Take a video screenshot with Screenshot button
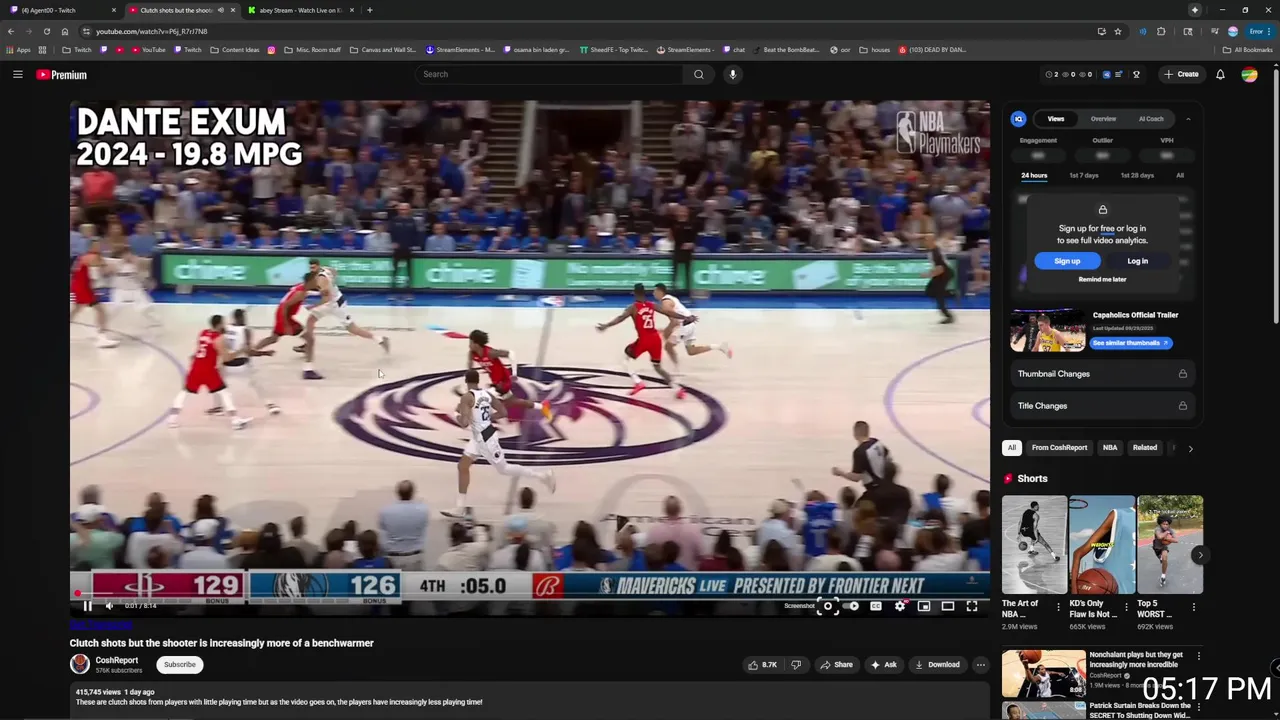Viewport: 1280px width, 720px height. [827, 606]
